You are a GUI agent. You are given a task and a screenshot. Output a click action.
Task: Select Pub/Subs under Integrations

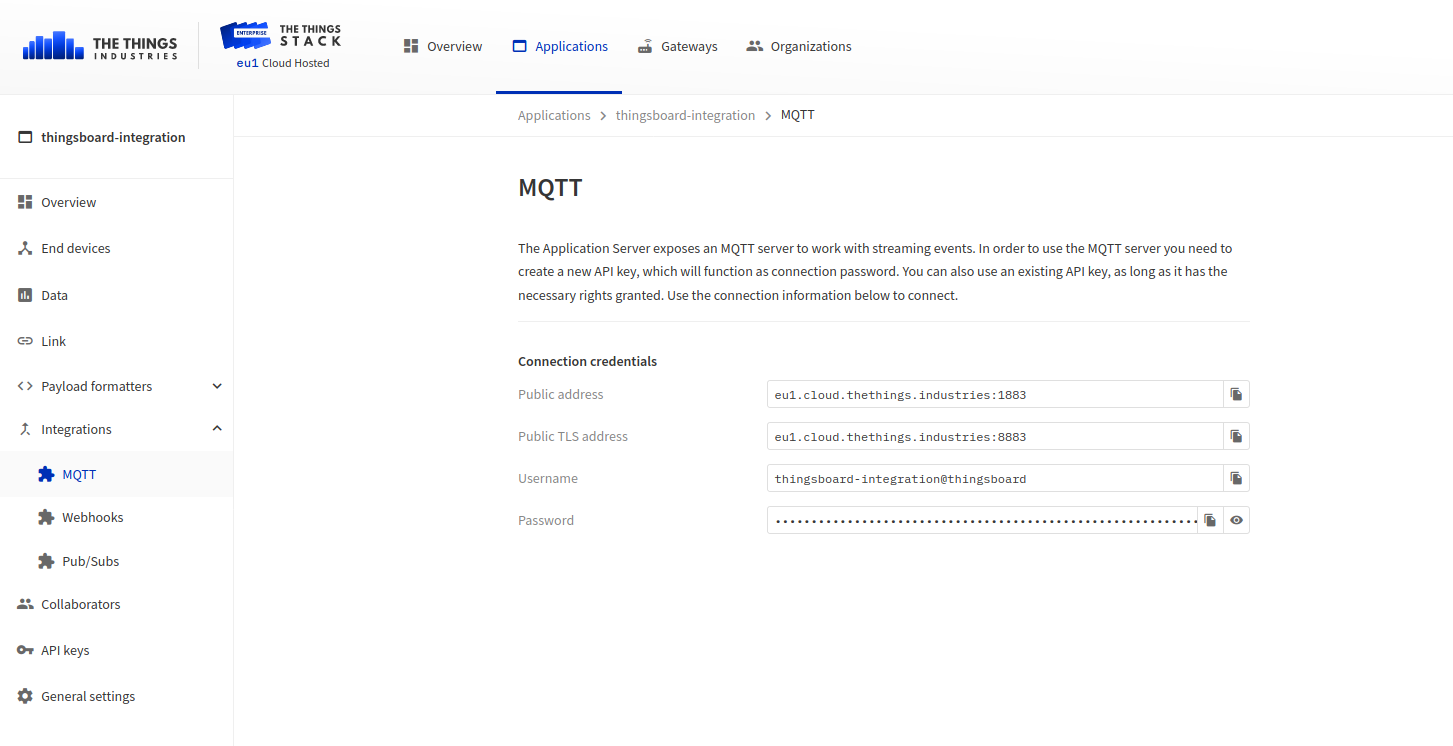(x=90, y=561)
